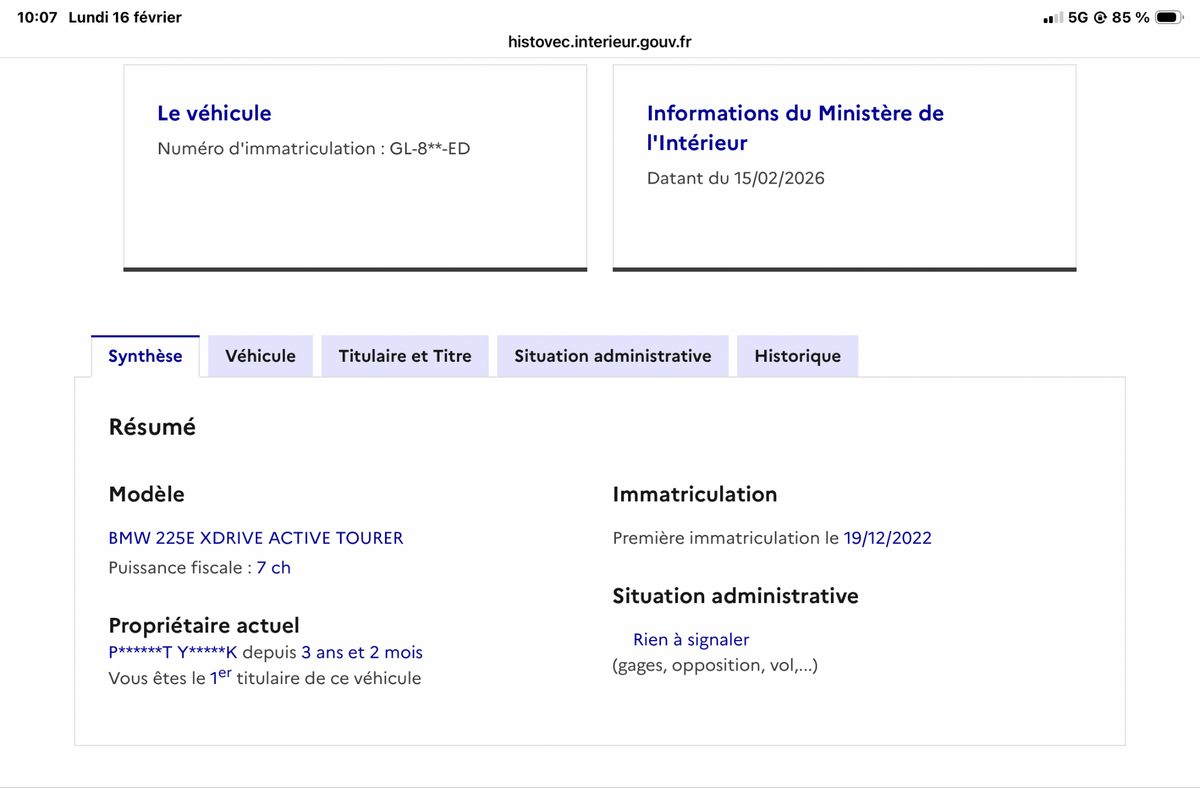Viewport: 1200px width, 788px height.
Task: Click the "Rien à signaler" status
Action: (x=691, y=640)
